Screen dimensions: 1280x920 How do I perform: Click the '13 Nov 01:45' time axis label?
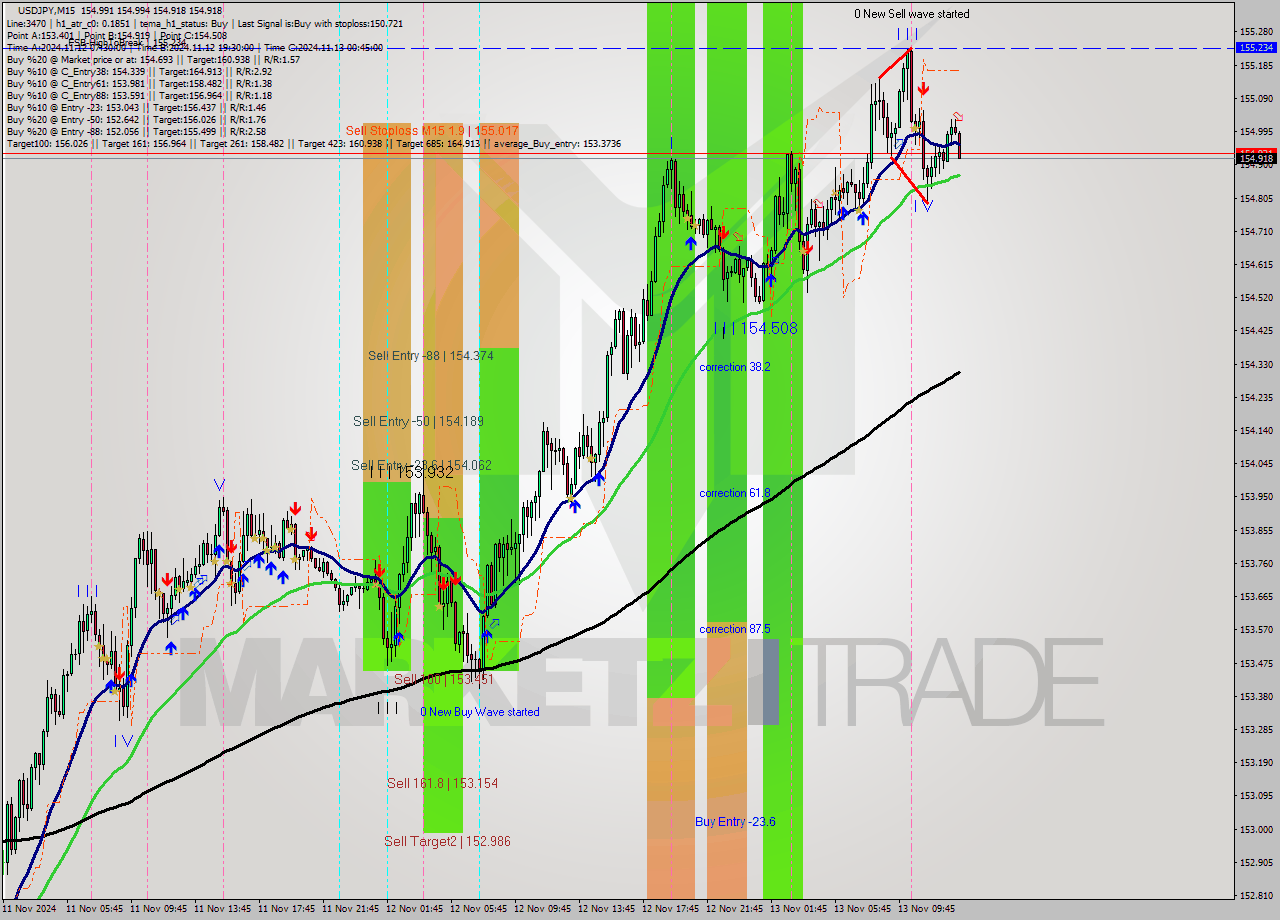coord(799,909)
